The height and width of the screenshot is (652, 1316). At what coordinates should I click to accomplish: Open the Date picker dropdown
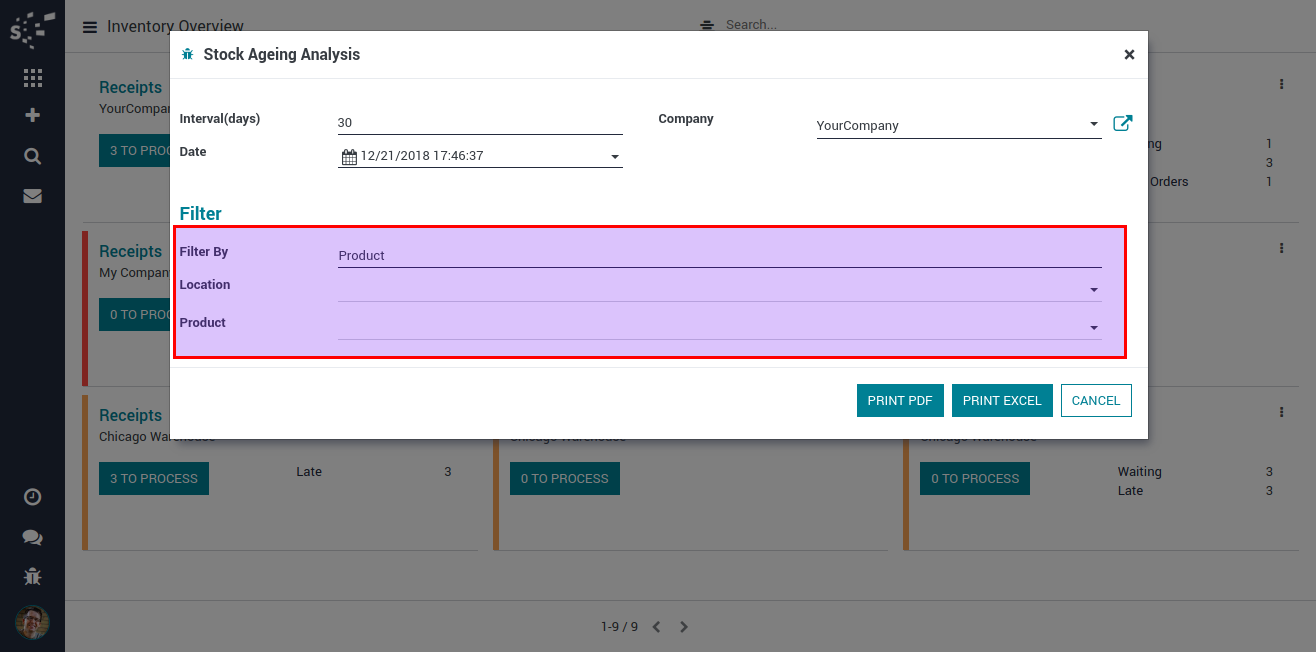point(614,157)
